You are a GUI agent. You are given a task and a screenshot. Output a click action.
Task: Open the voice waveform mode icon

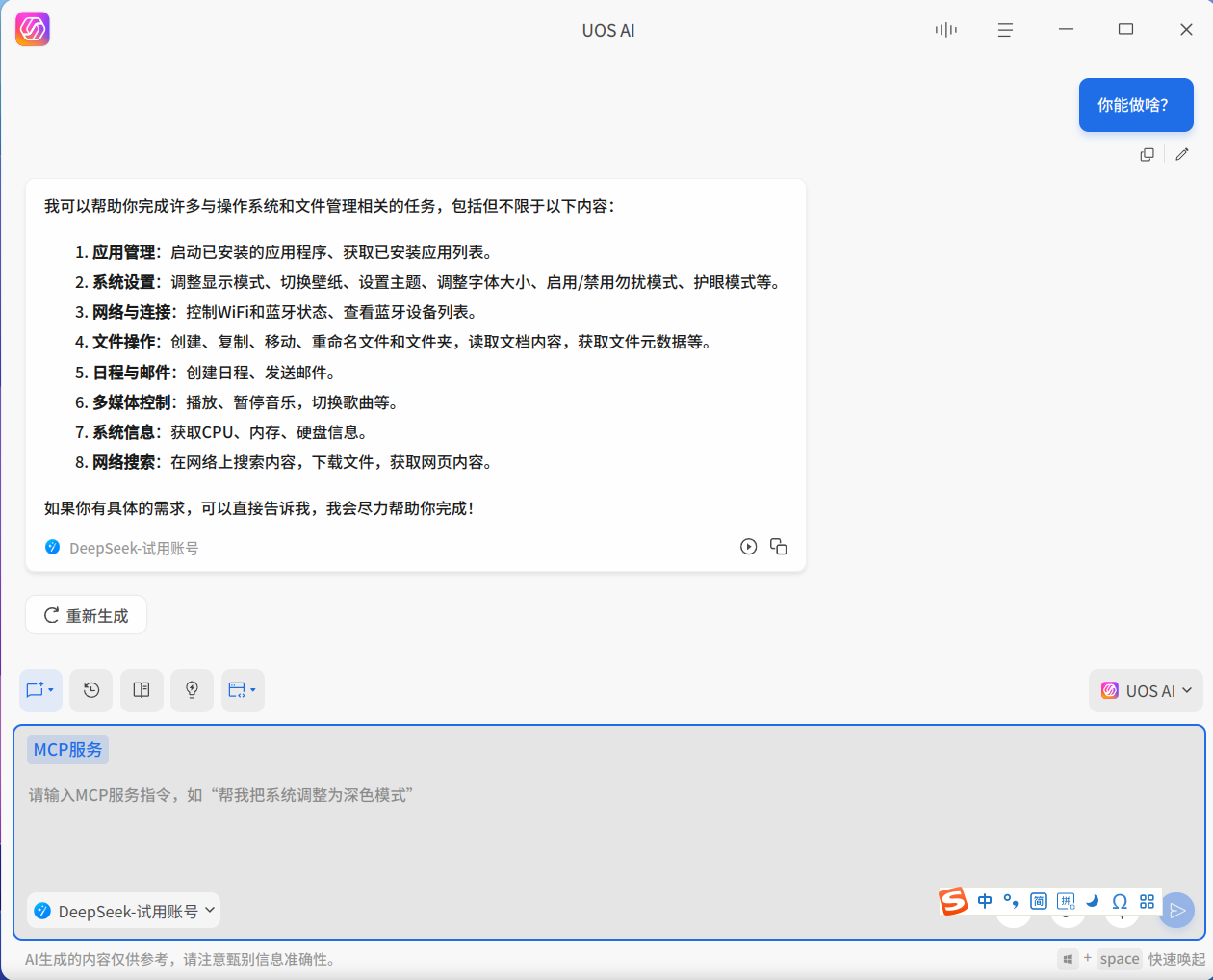[946, 30]
